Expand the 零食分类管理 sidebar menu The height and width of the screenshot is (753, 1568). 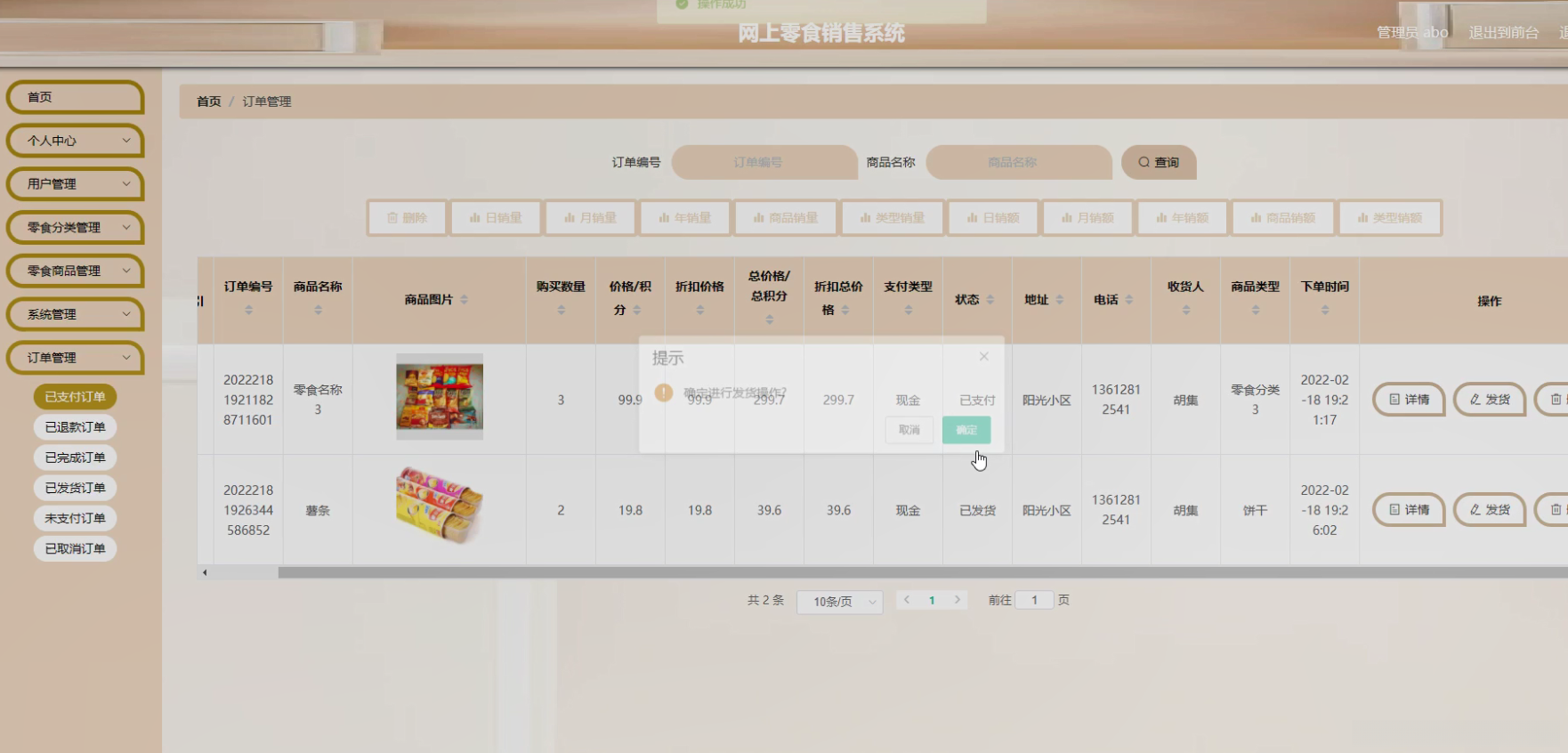coord(76,228)
